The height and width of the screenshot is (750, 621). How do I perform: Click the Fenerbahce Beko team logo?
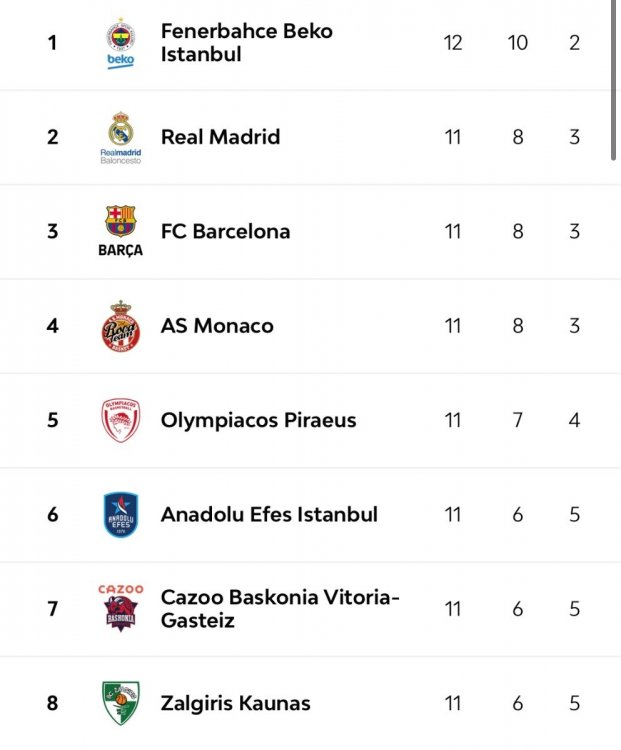[x=121, y=44]
